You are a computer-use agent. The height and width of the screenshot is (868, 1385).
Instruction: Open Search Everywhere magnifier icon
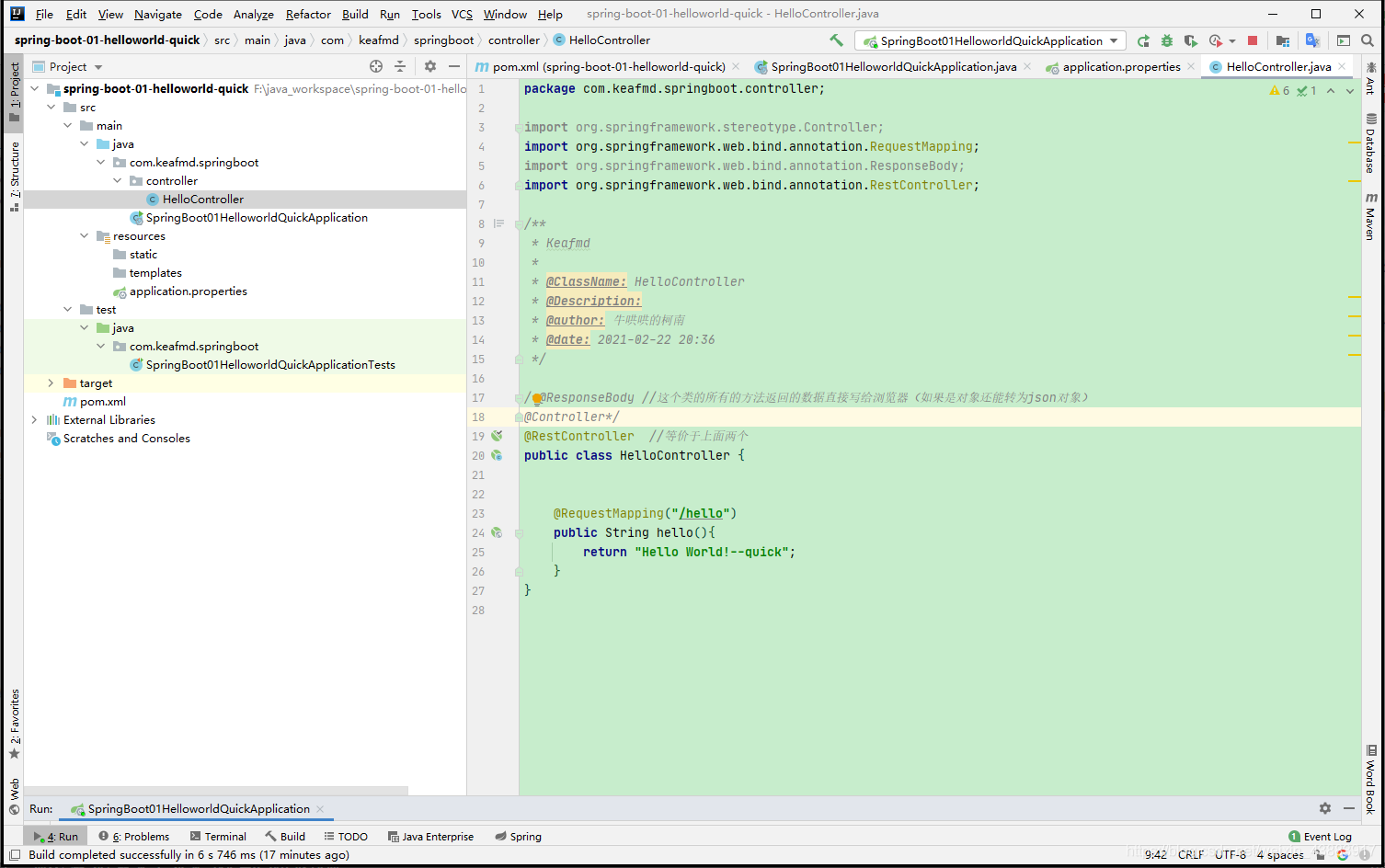pyautogui.click(x=1368, y=40)
